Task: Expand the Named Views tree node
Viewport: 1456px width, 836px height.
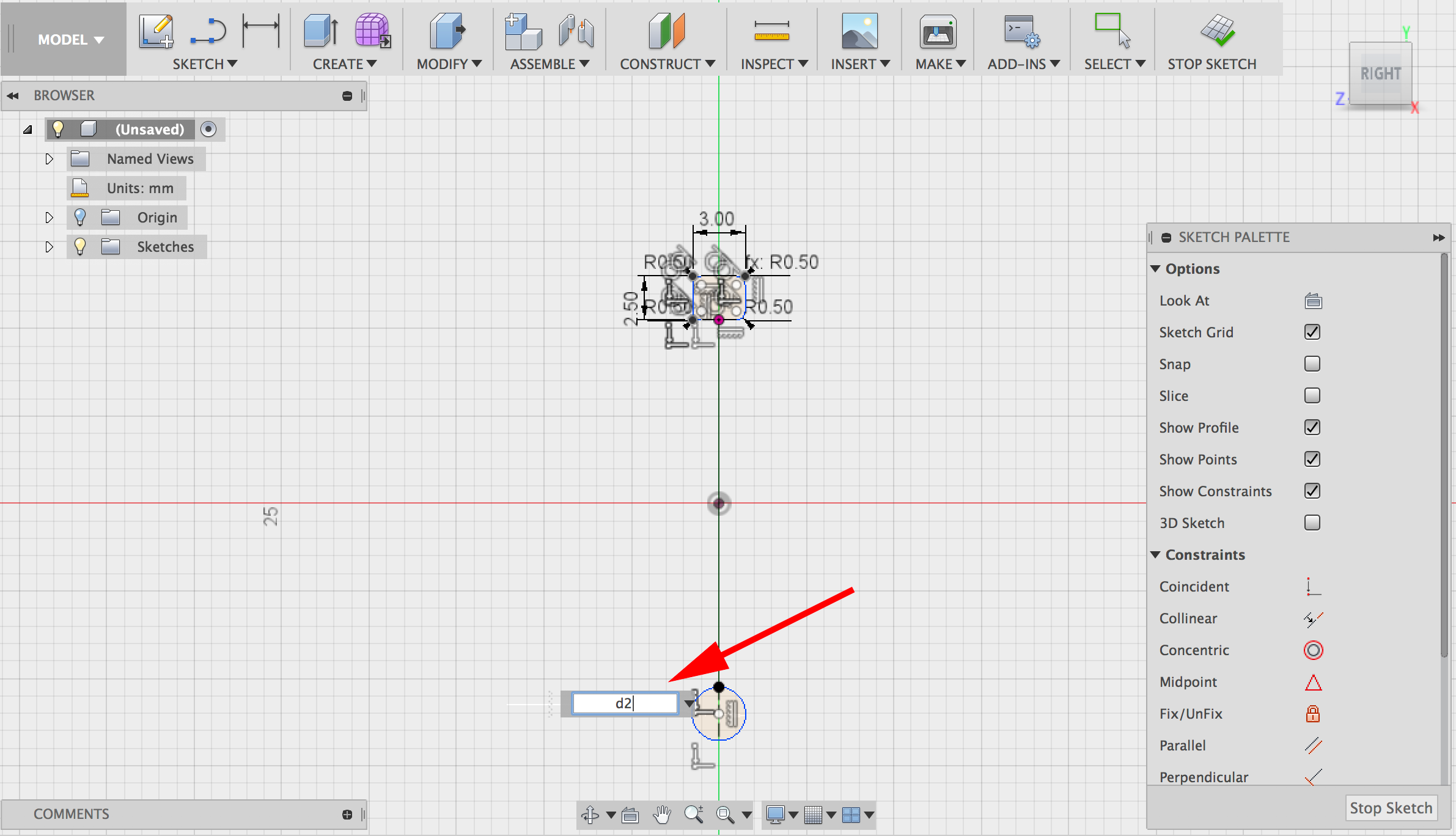Action: tap(49, 159)
